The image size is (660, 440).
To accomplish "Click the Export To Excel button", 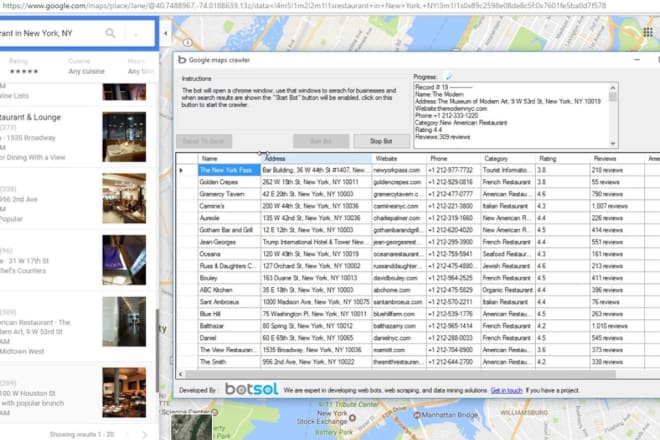I will coord(204,141).
